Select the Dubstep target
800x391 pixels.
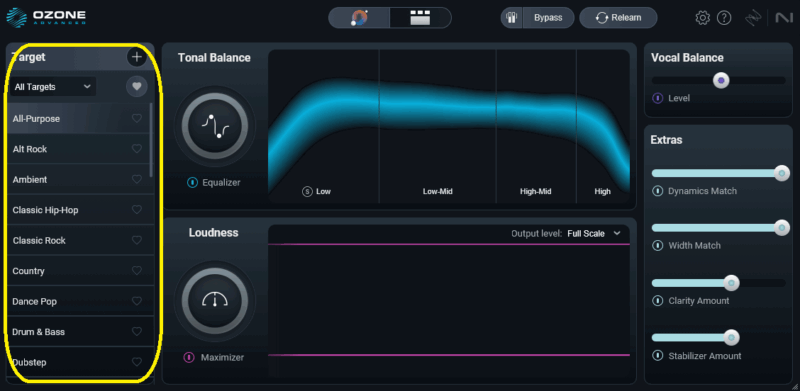click(x=80, y=362)
